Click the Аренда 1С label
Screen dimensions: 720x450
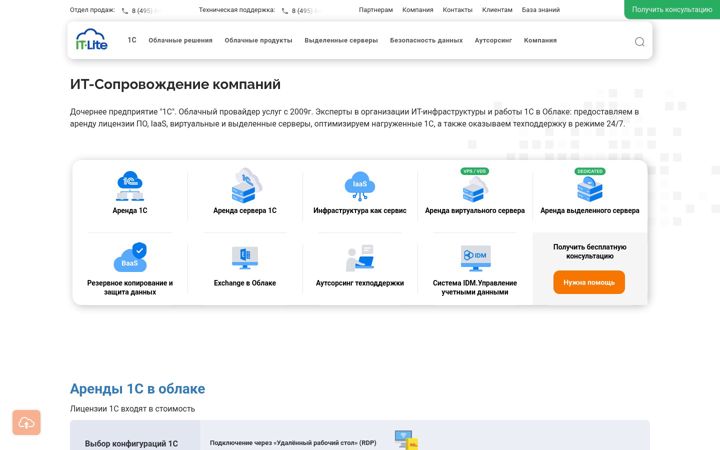(130, 211)
